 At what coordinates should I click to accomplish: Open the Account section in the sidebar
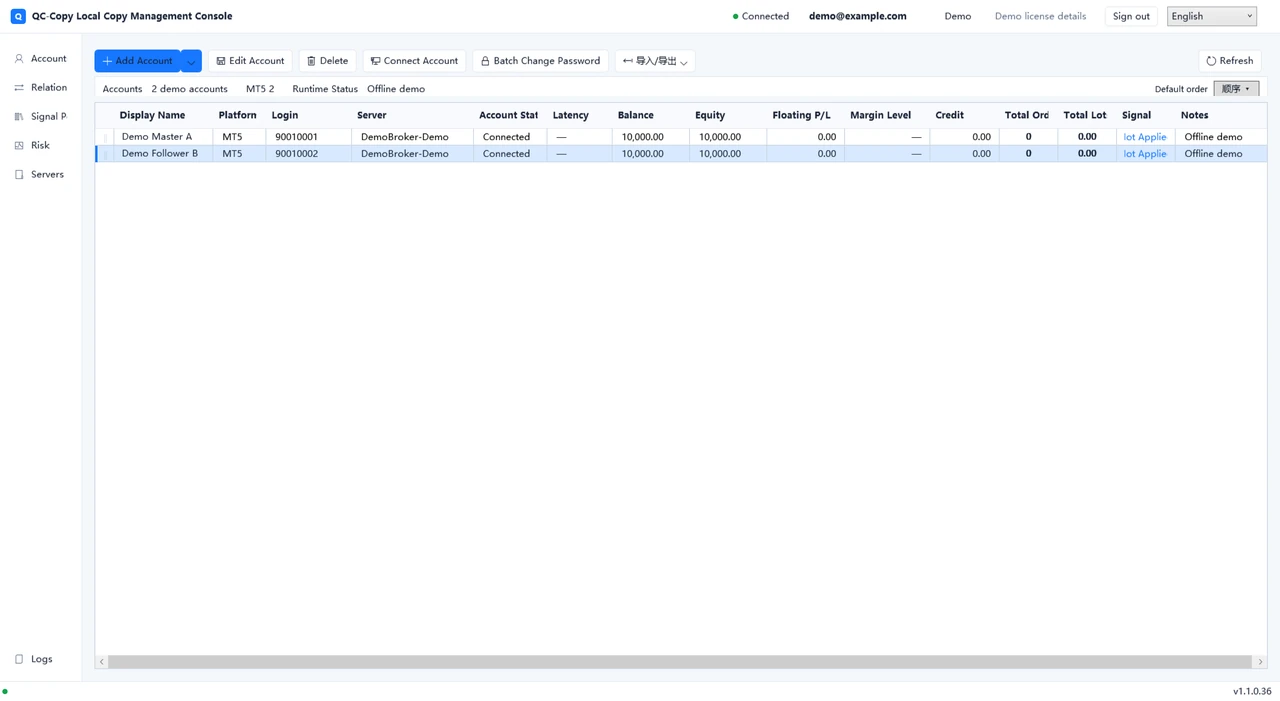(41, 59)
